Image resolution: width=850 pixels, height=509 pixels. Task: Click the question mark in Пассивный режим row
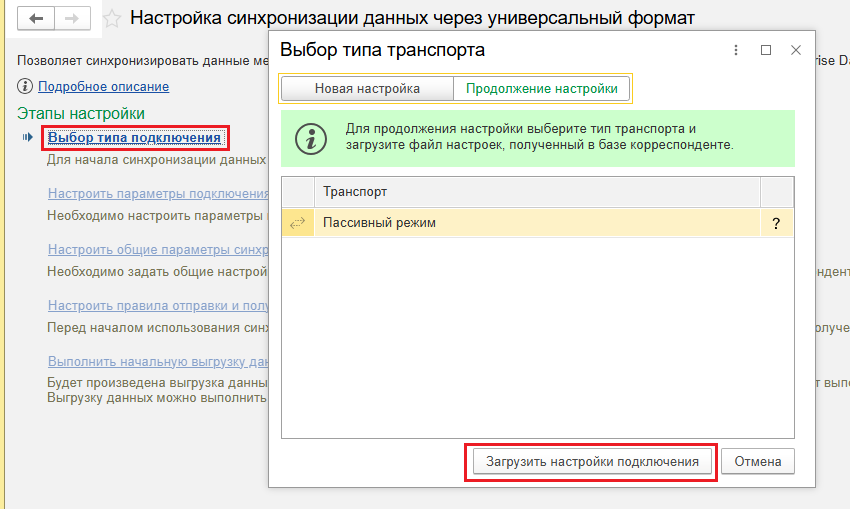pos(776,223)
